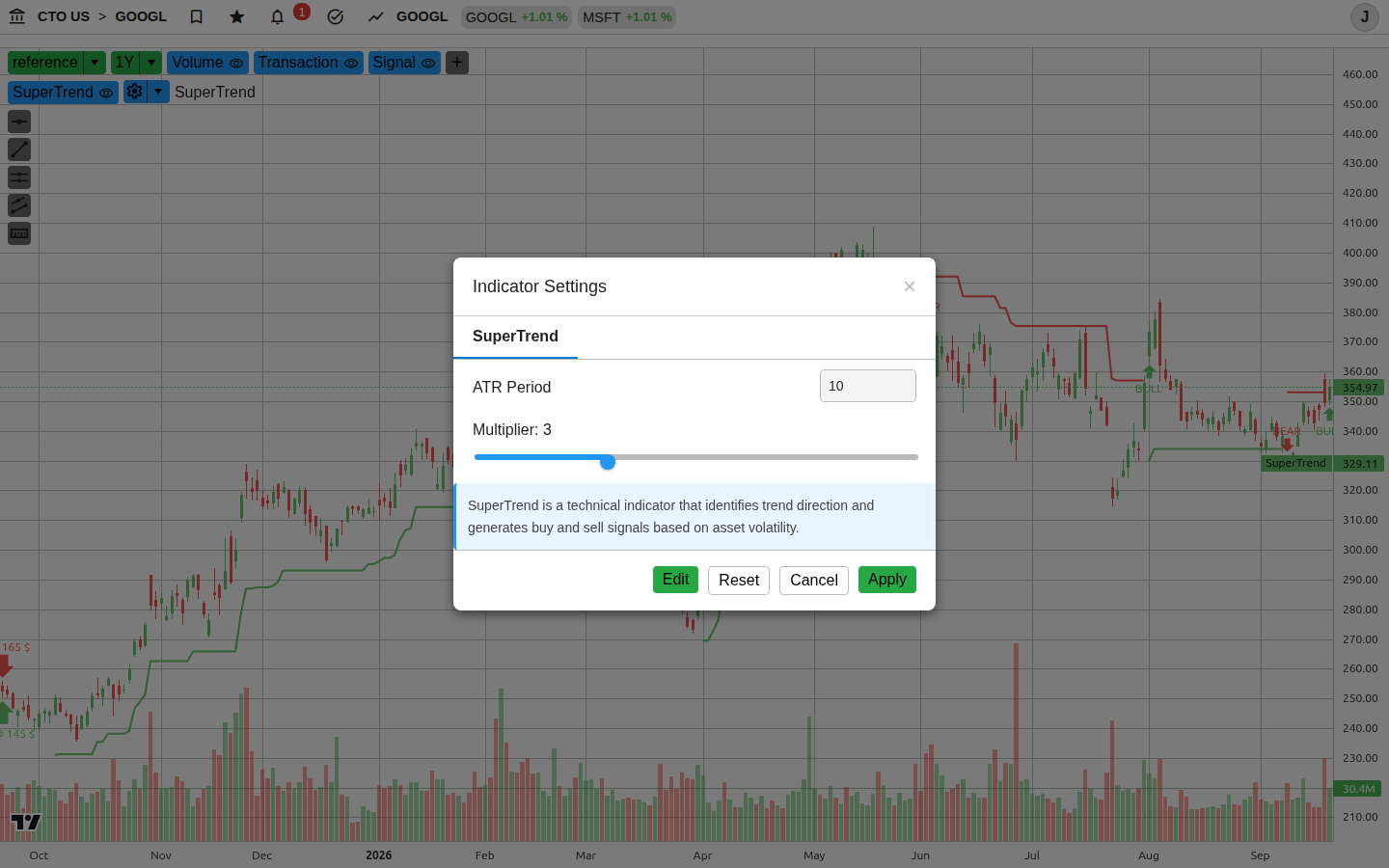
Task: Click the SuperTrend 329.11 axis label
Action: (1322, 463)
